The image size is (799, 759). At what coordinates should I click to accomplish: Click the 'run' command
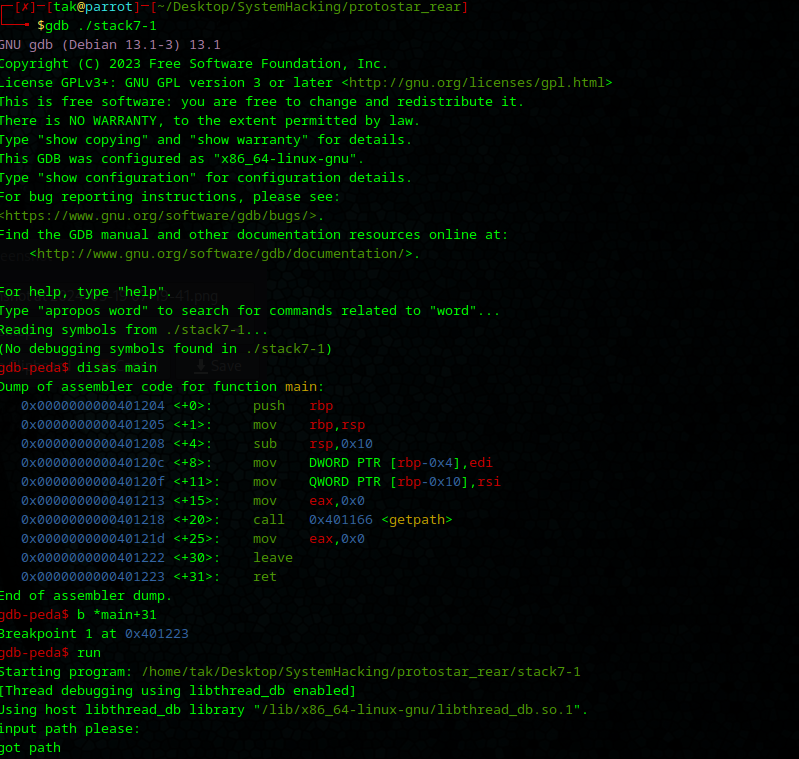[x=89, y=652]
